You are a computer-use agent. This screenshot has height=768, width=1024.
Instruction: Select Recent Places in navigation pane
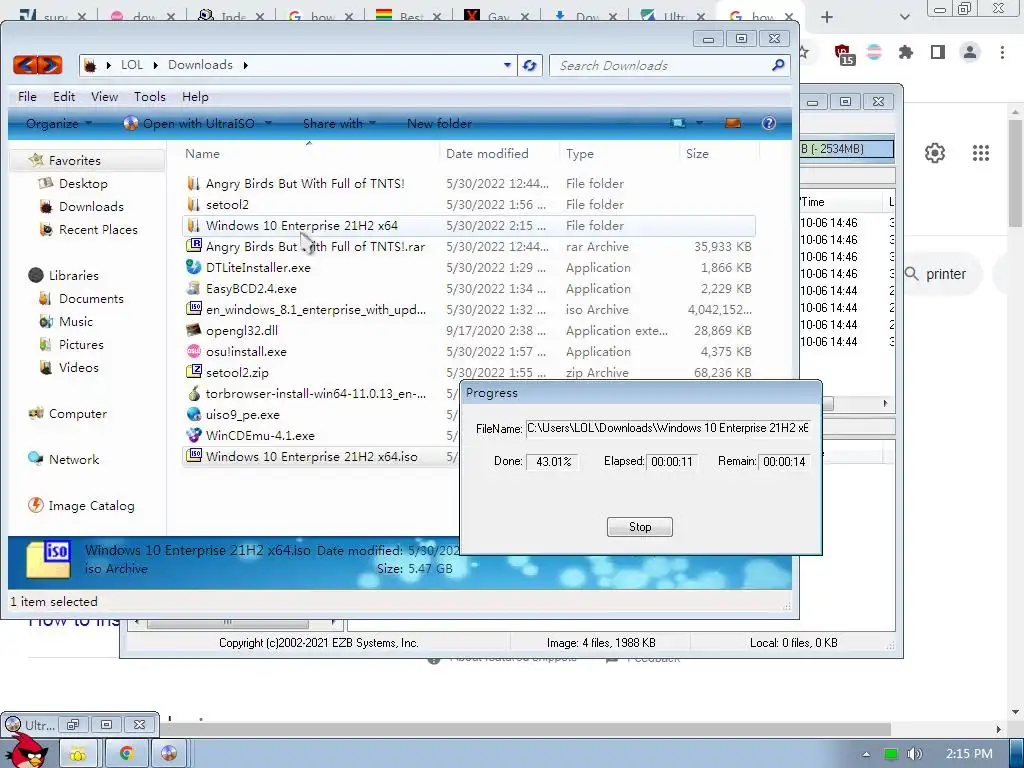coord(98,229)
